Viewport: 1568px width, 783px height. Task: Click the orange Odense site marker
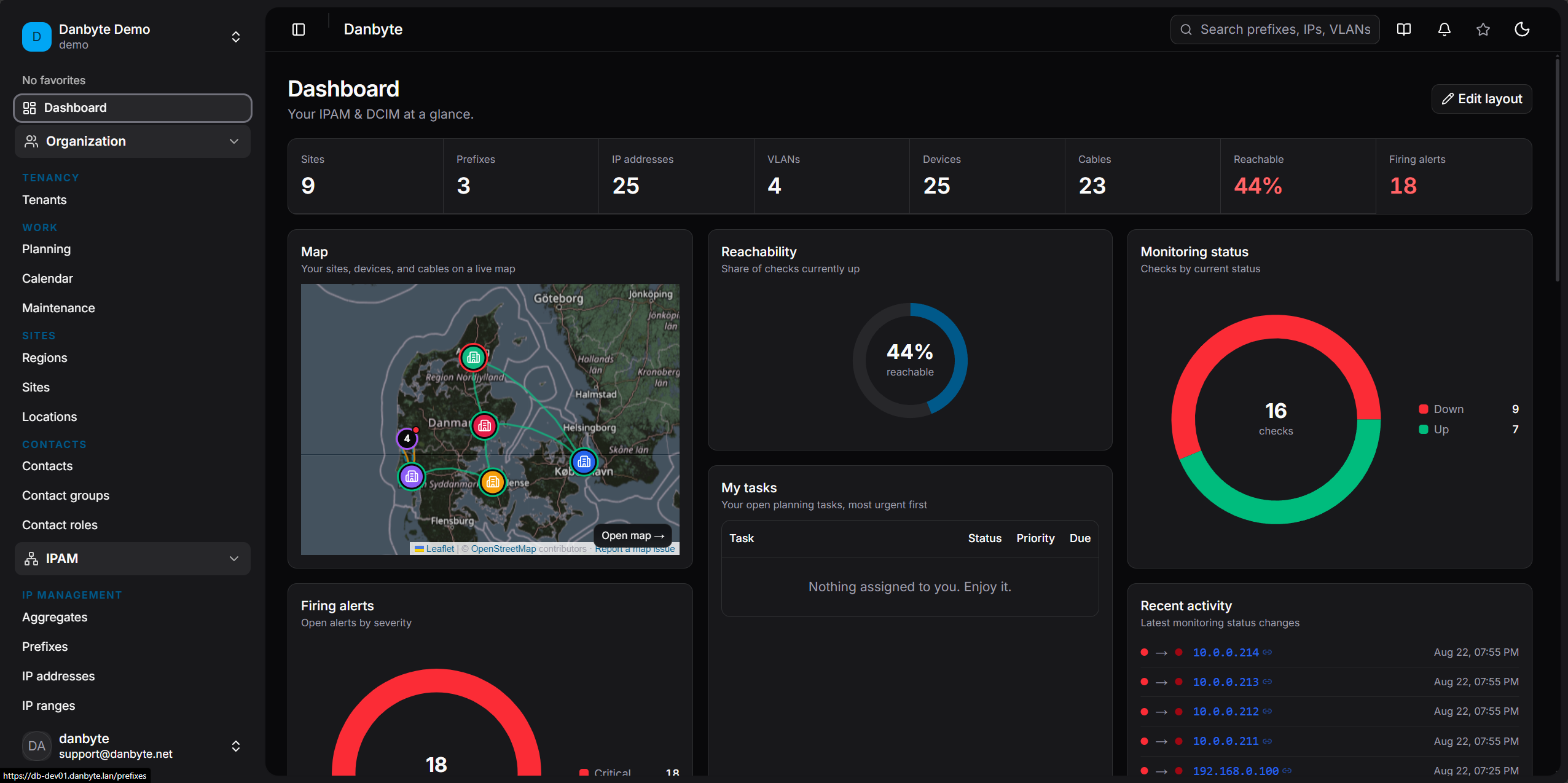click(492, 482)
